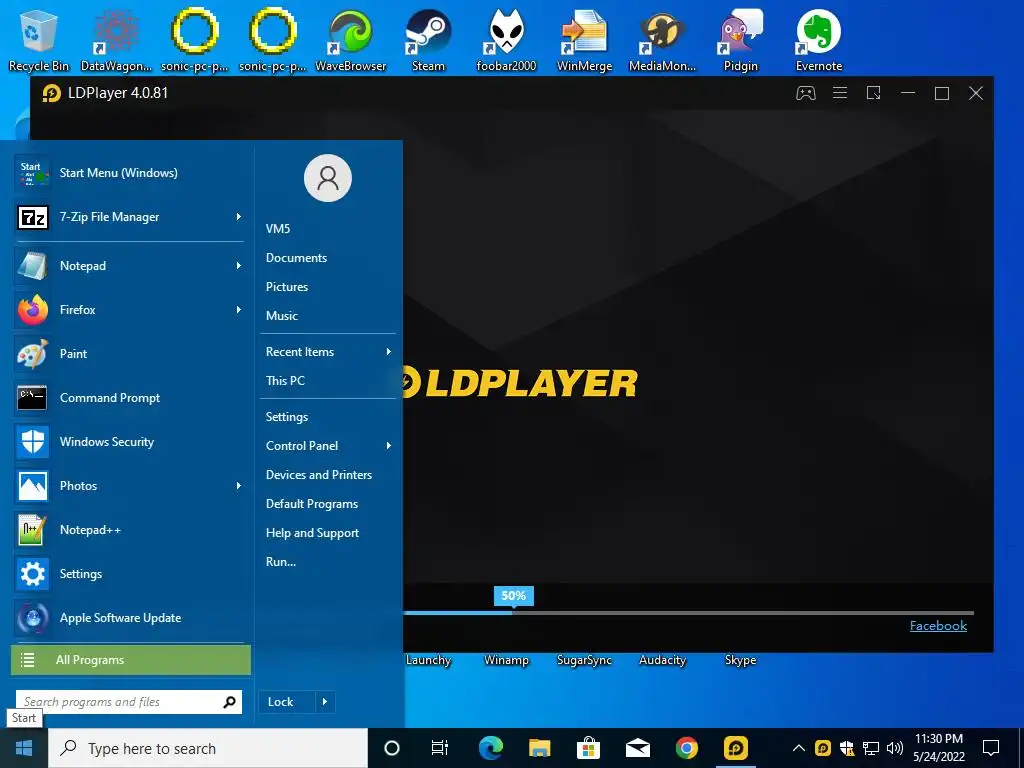1024x768 pixels.
Task: Show All Programs list
Action: [131, 660]
